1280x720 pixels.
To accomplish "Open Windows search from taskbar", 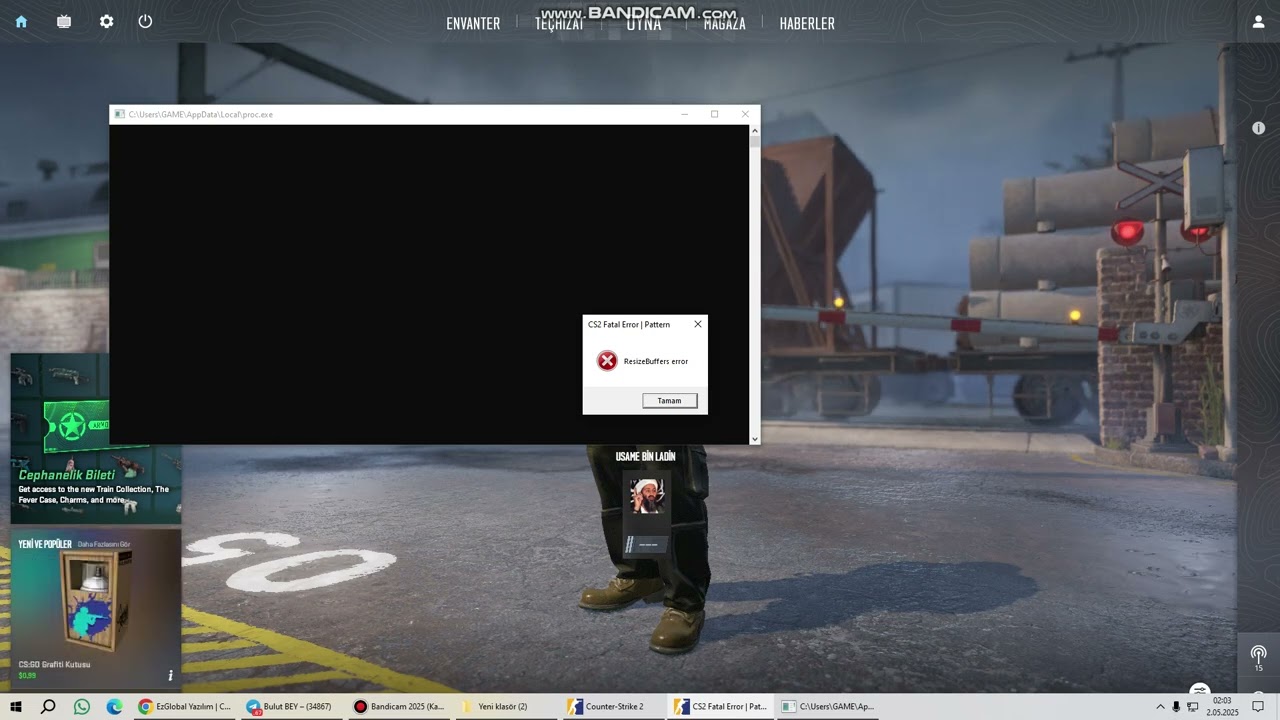I will pyautogui.click(x=48, y=706).
